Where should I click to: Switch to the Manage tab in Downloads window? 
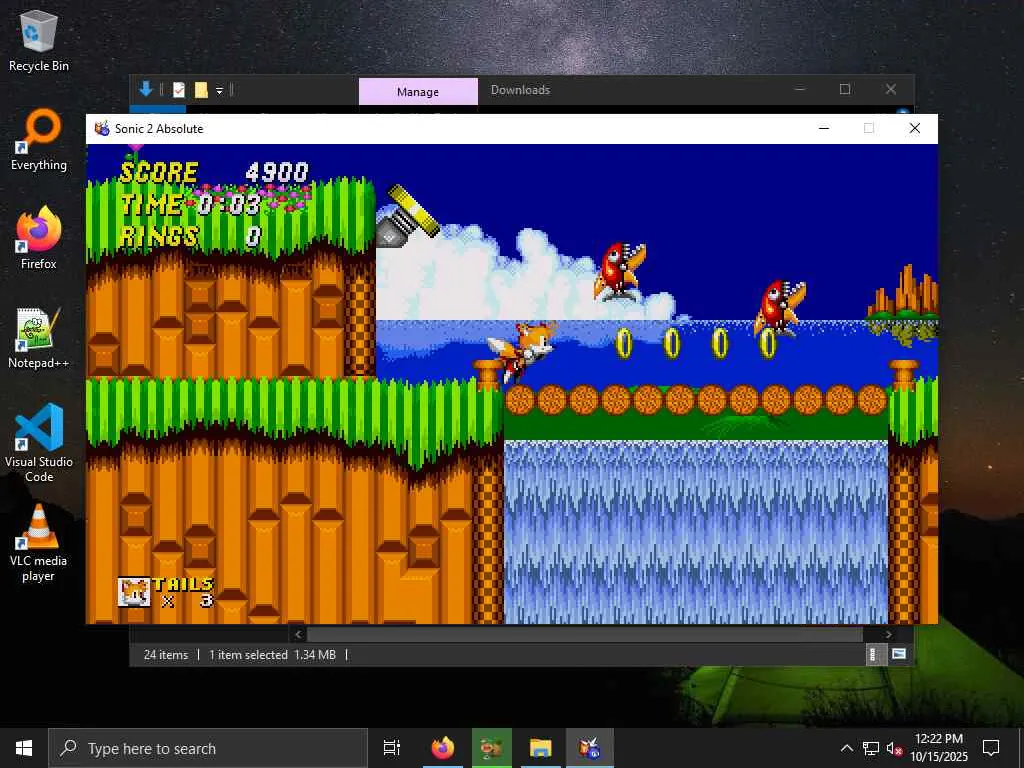(418, 91)
